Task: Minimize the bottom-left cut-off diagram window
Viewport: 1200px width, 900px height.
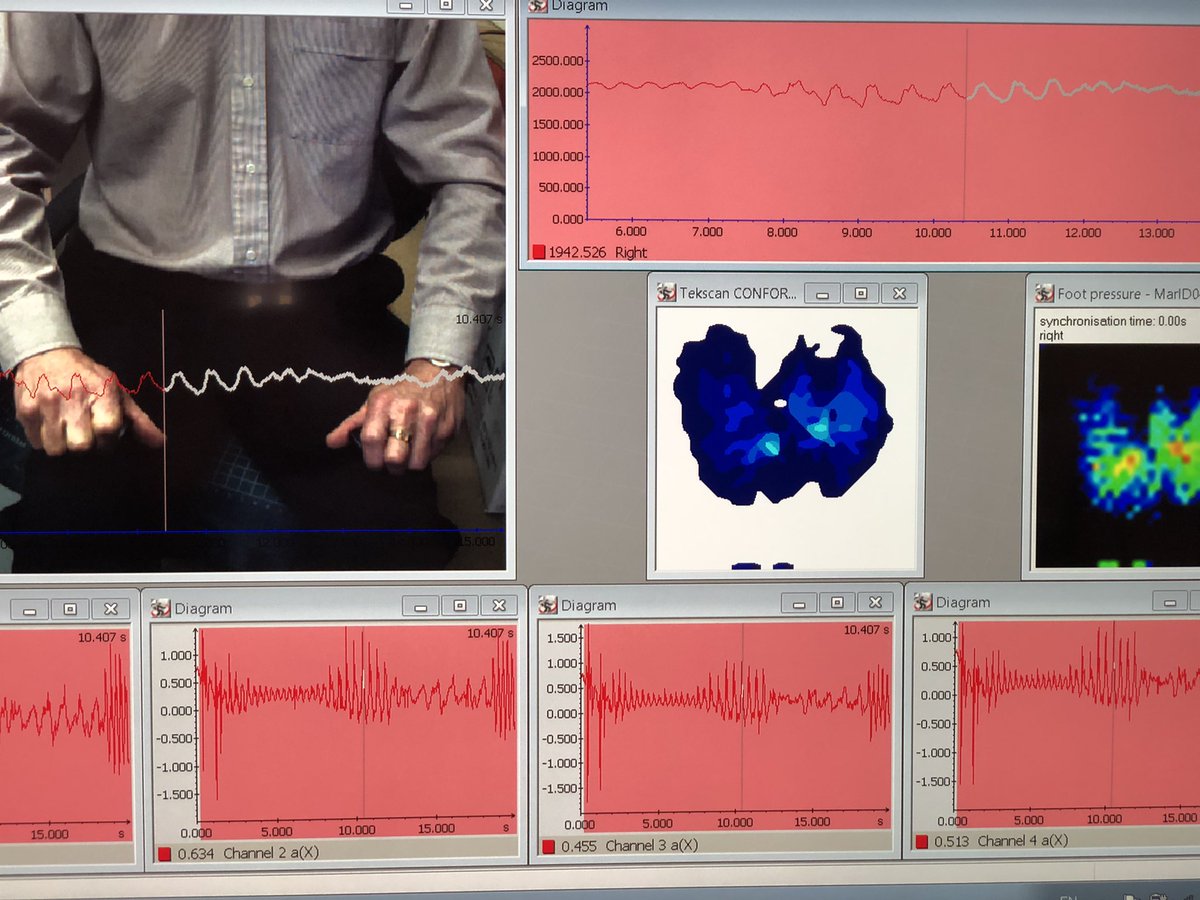Action: point(31,609)
